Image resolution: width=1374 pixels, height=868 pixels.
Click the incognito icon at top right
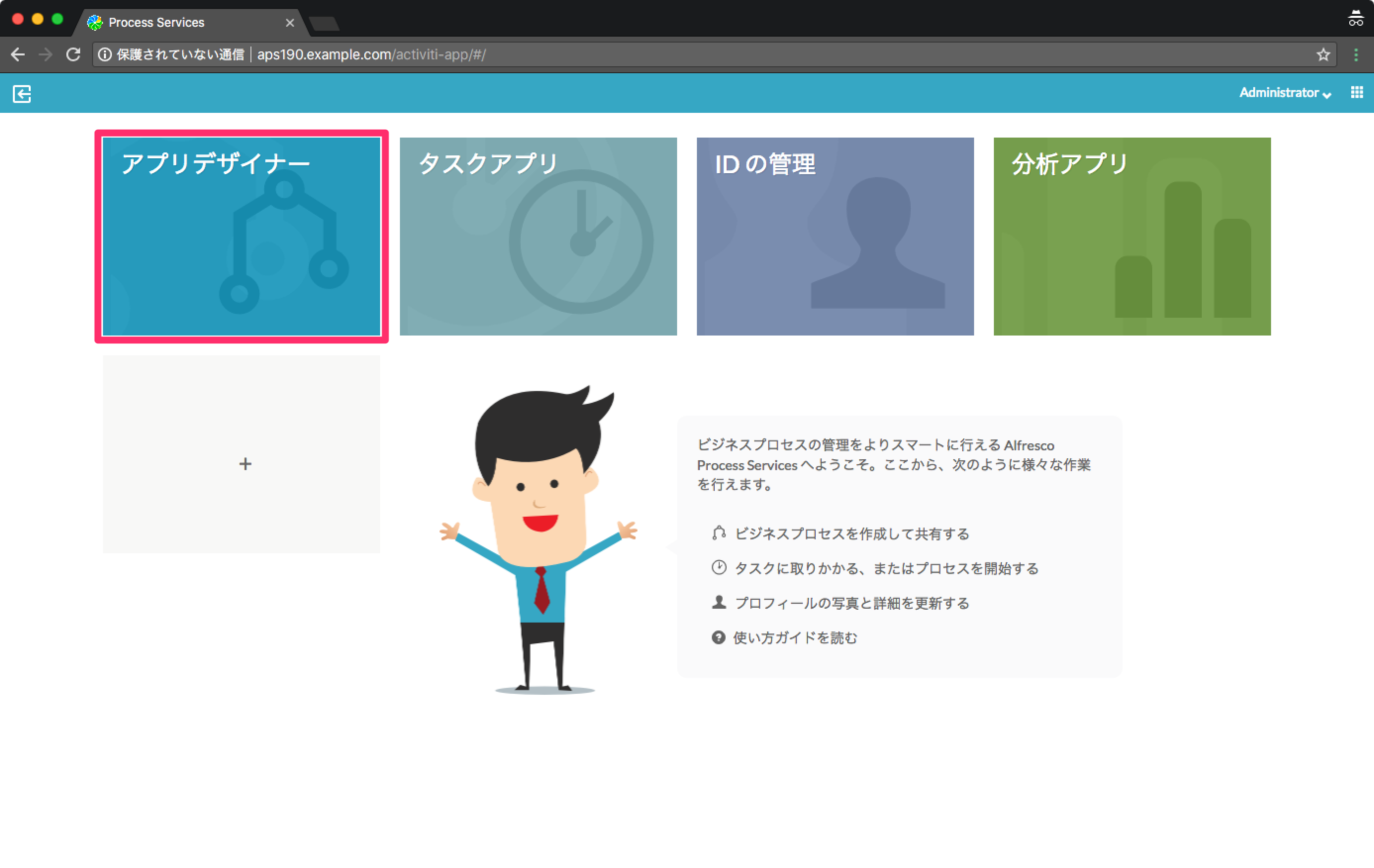1356,18
